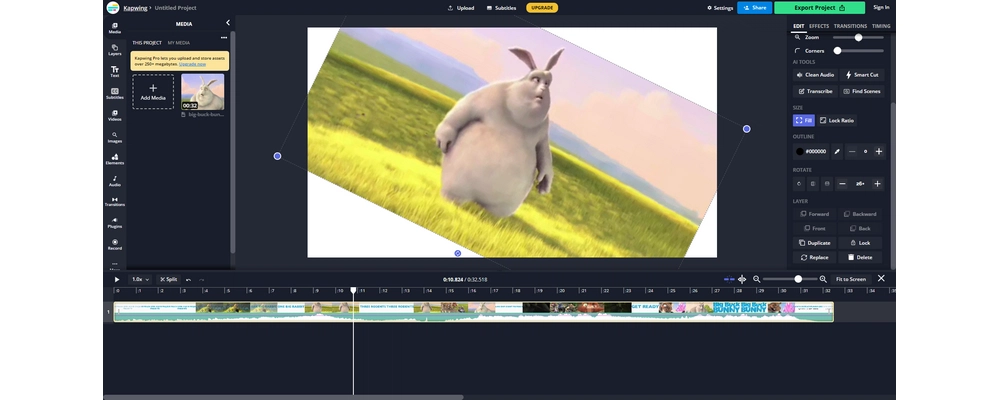Open the Elements panel
This screenshot has width=1000, height=400.
point(115,158)
